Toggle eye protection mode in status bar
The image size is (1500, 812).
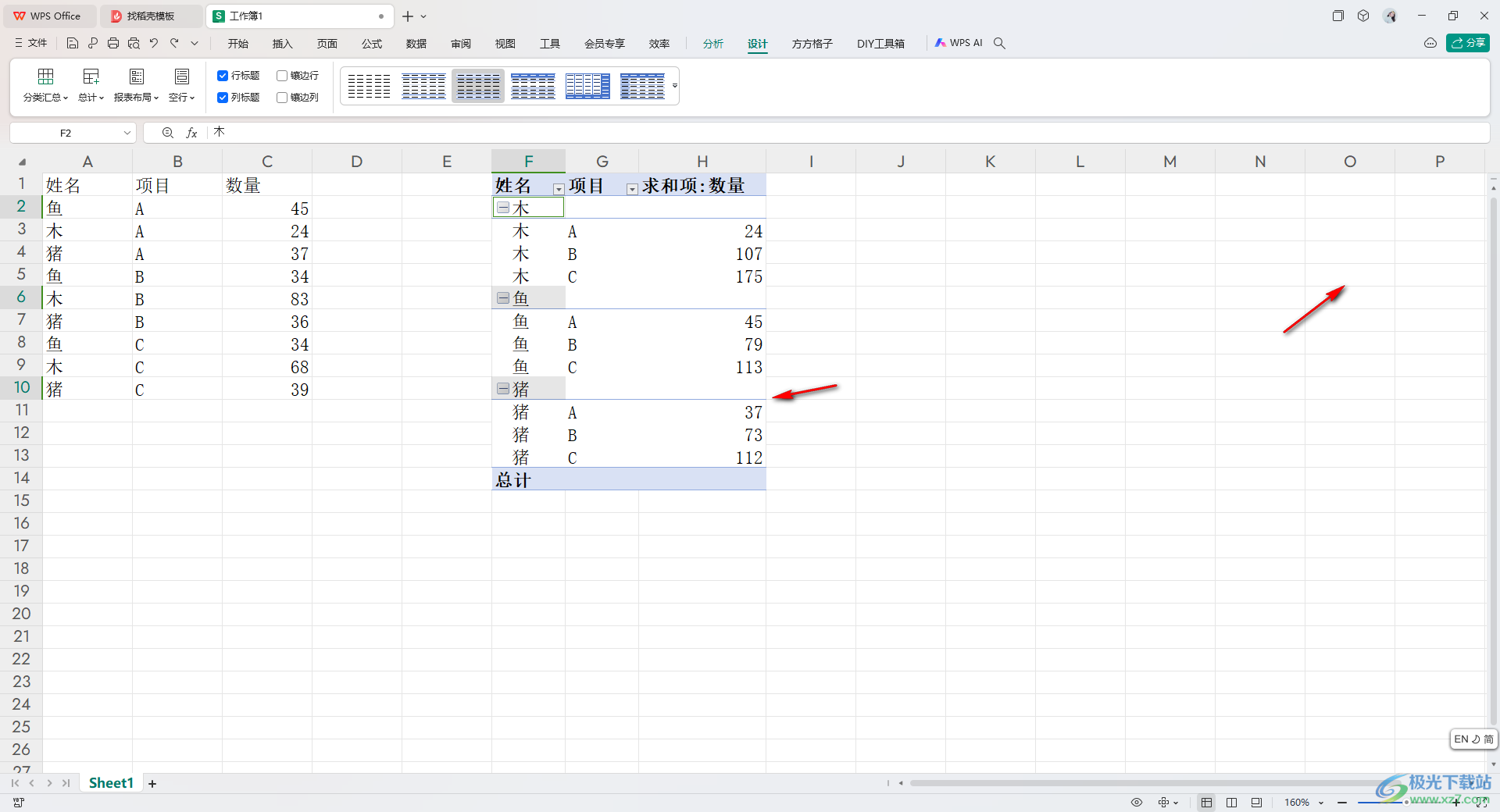click(x=1137, y=803)
